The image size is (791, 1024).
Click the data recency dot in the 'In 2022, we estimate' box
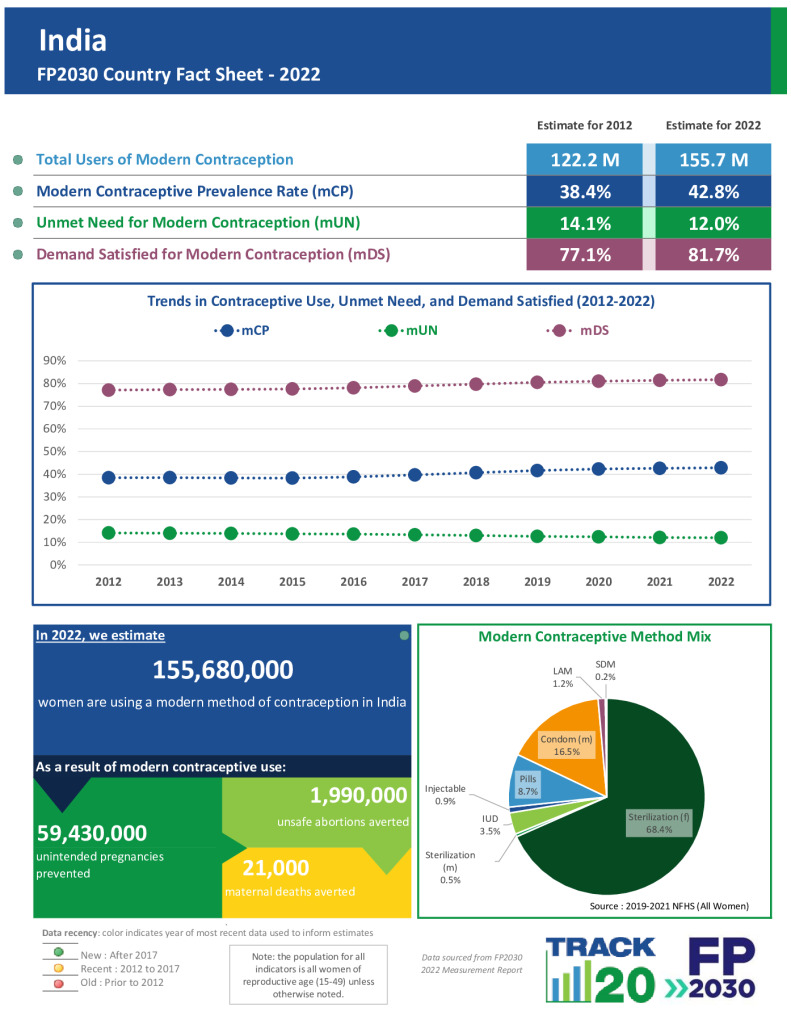[404, 635]
